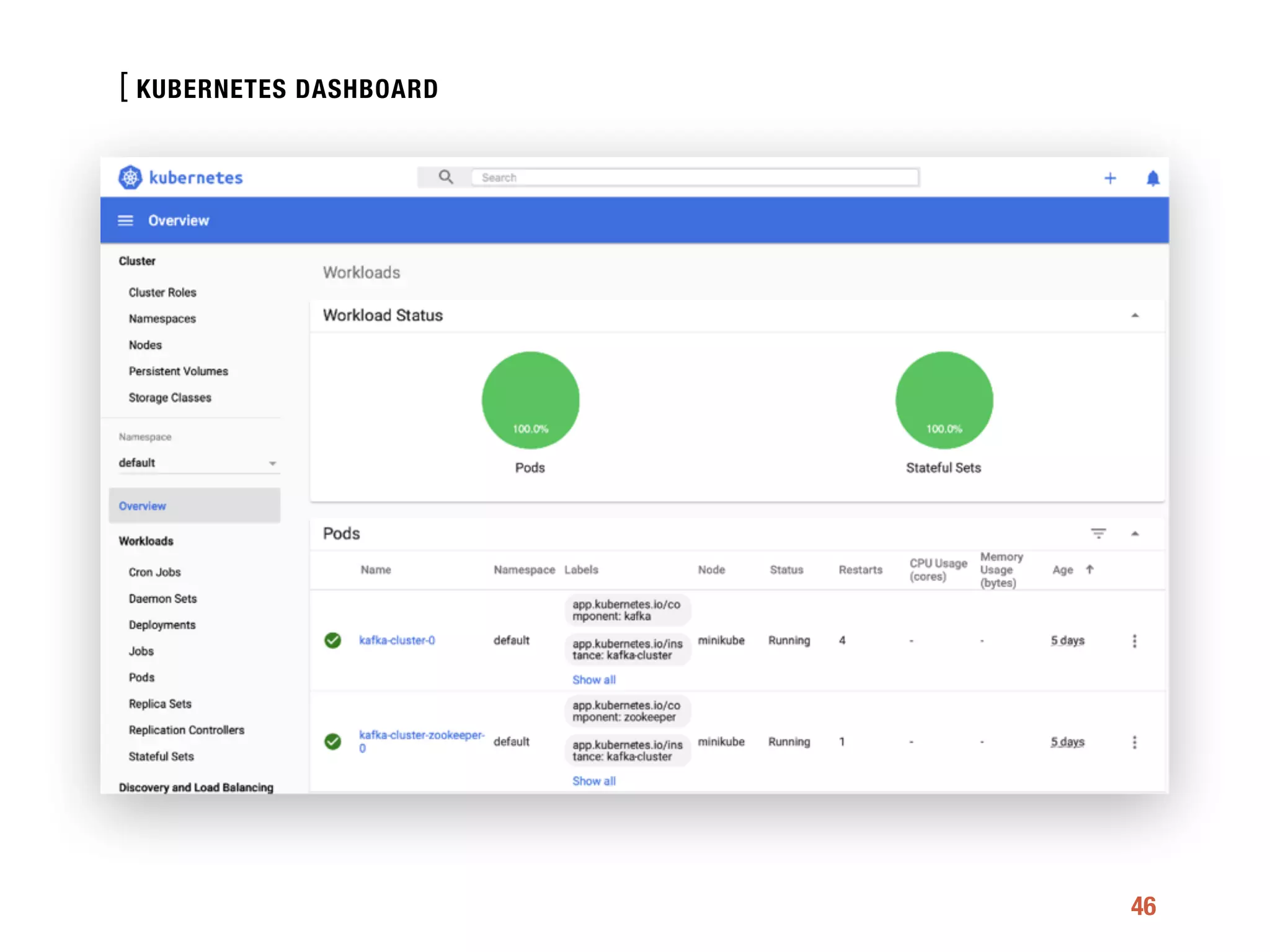Click the plus create resource icon

point(1110,178)
